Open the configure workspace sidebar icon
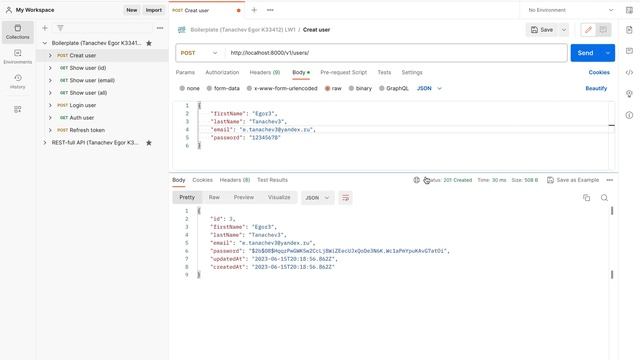640x360 pixels. pyautogui.click(x=18, y=109)
